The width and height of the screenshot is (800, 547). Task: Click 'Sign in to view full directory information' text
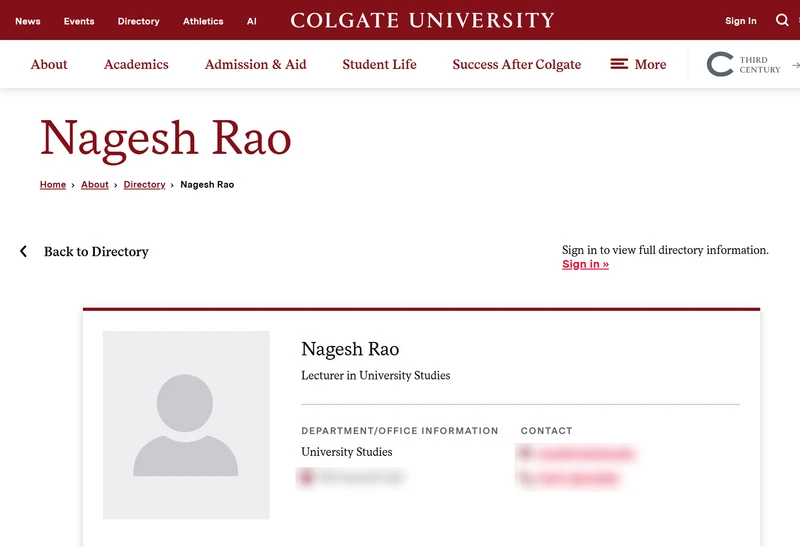(665, 250)
